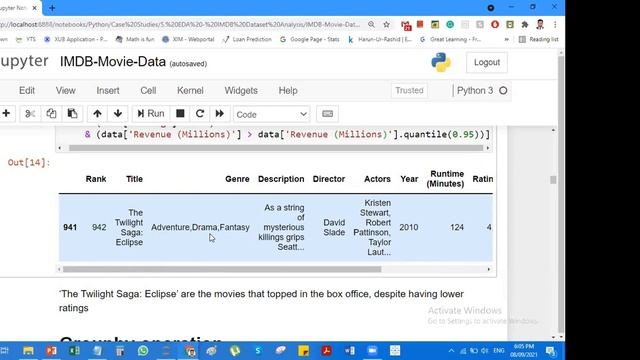Bookmark this page with the star icon
The image size is (640, 360).
coord(386,24)
